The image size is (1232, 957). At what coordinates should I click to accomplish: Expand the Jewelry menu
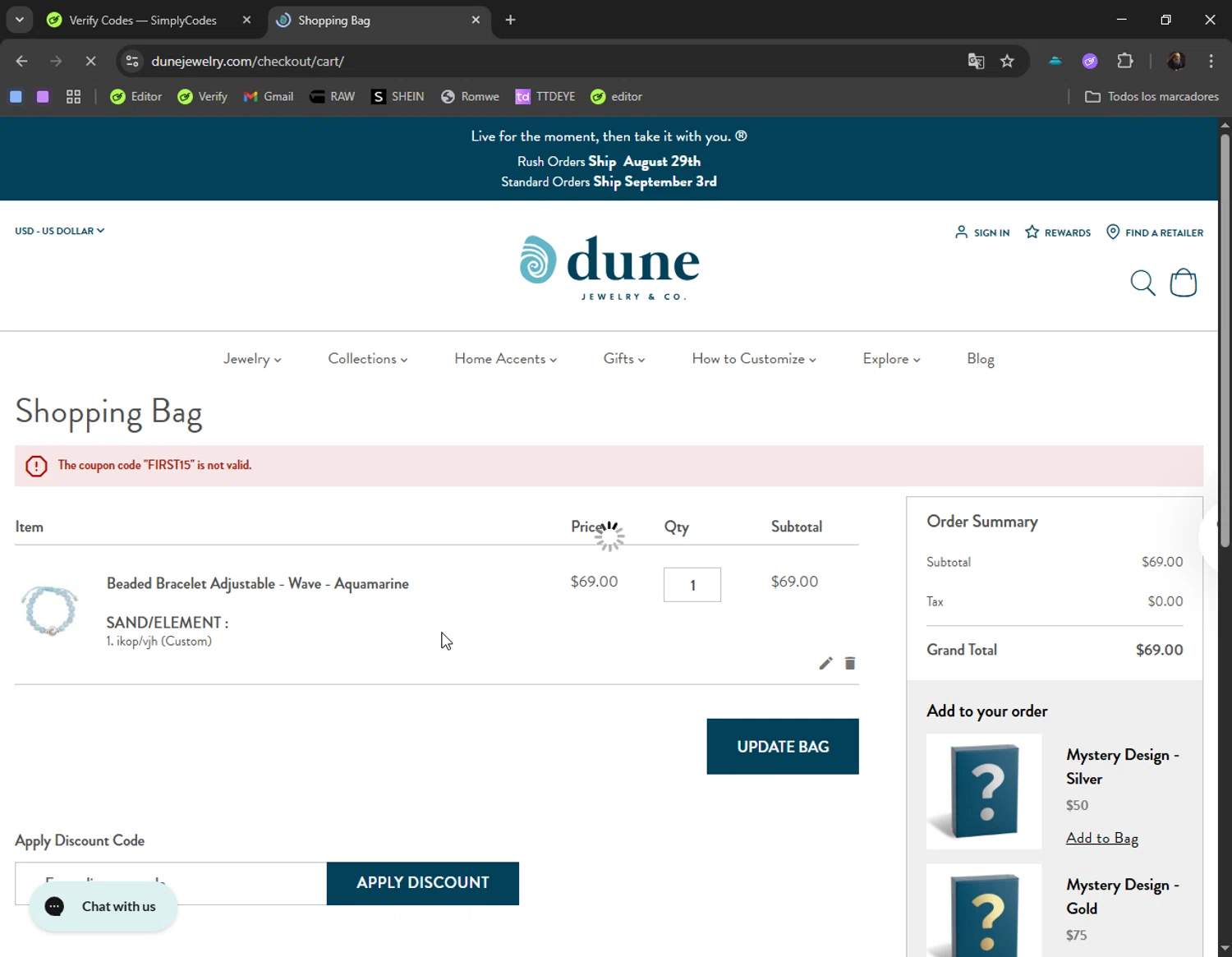(x=252, y=359)
